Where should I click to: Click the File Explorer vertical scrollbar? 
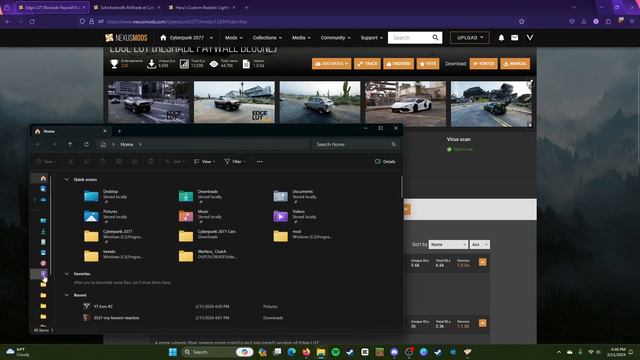tap(402, 187)
